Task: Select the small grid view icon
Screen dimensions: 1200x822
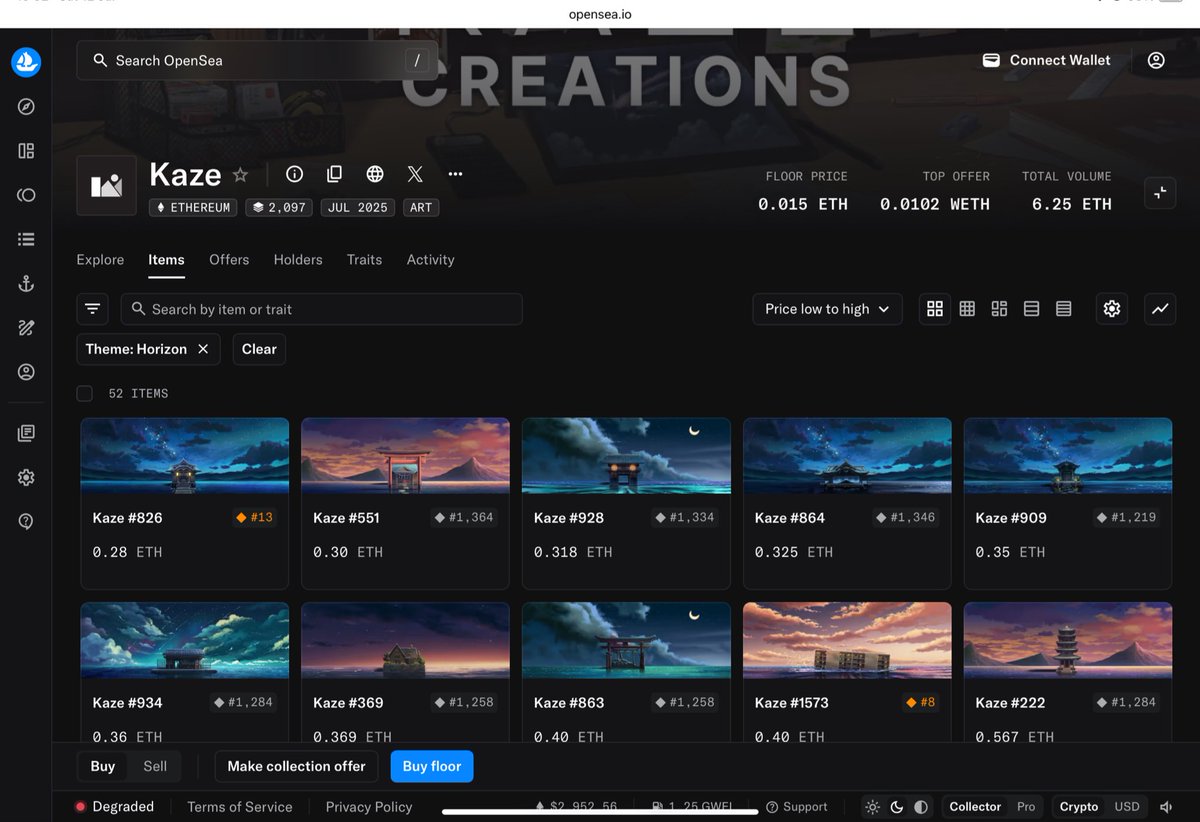Action: pos(967,309)
